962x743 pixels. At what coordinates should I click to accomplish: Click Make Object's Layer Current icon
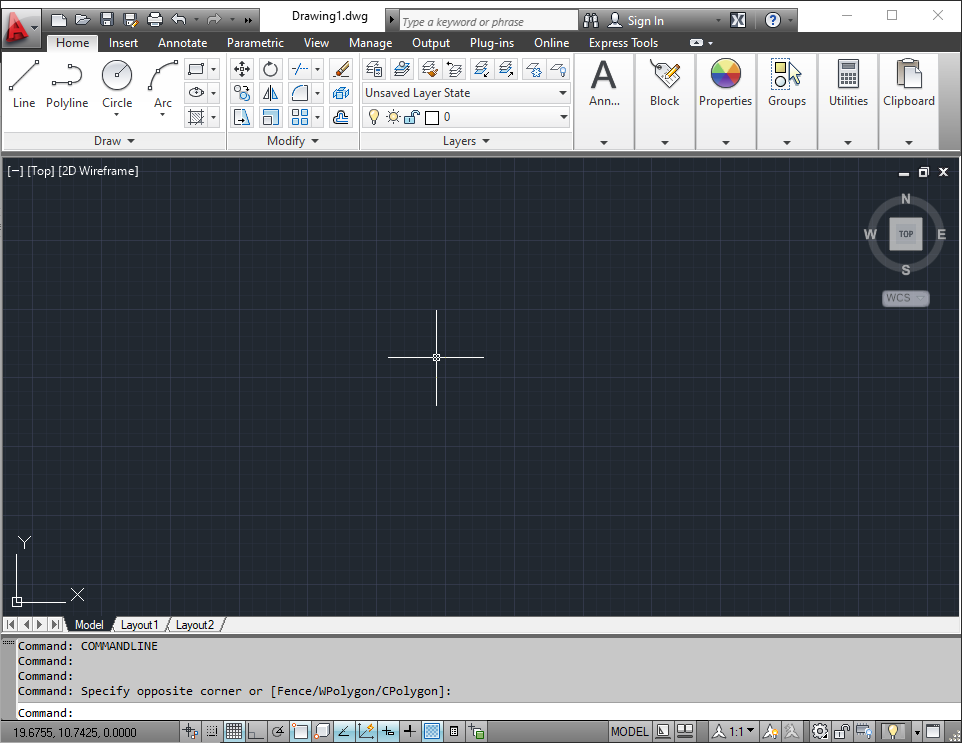point(402,69)
